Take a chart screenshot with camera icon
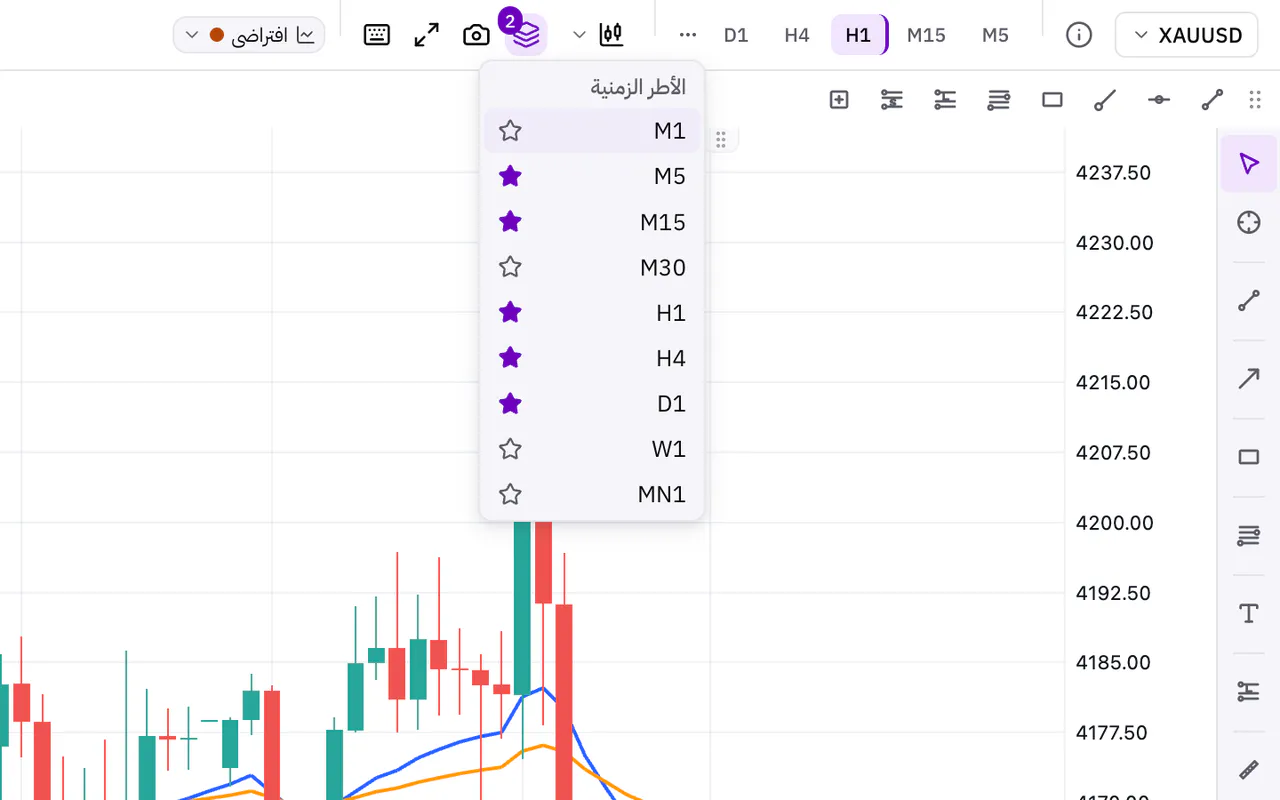The height and width of the screenshot is (800, 1280). coord(477,35)
